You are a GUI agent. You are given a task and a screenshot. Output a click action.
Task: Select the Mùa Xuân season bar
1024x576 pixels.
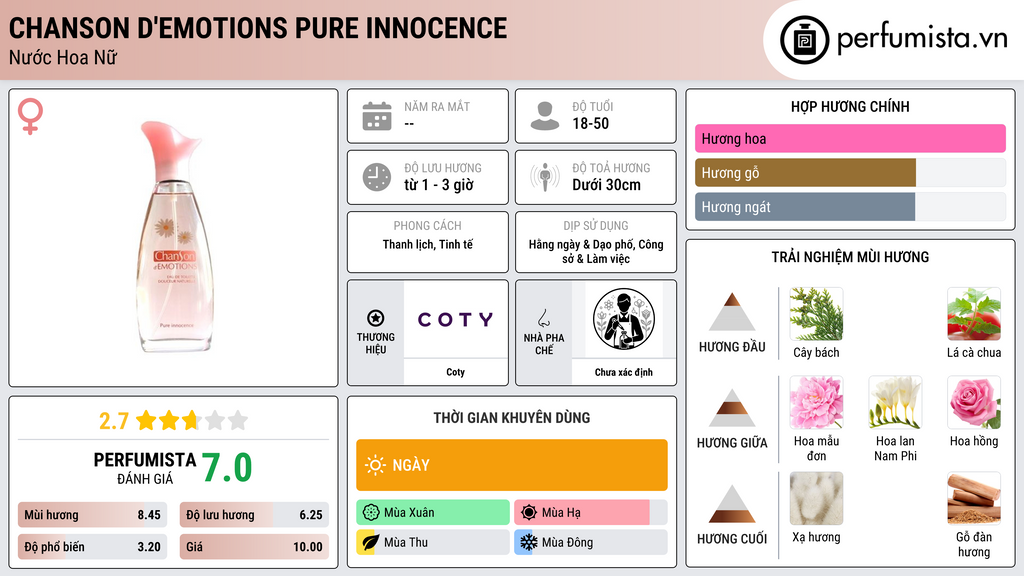pyautogui.click(x=432, y=513)
